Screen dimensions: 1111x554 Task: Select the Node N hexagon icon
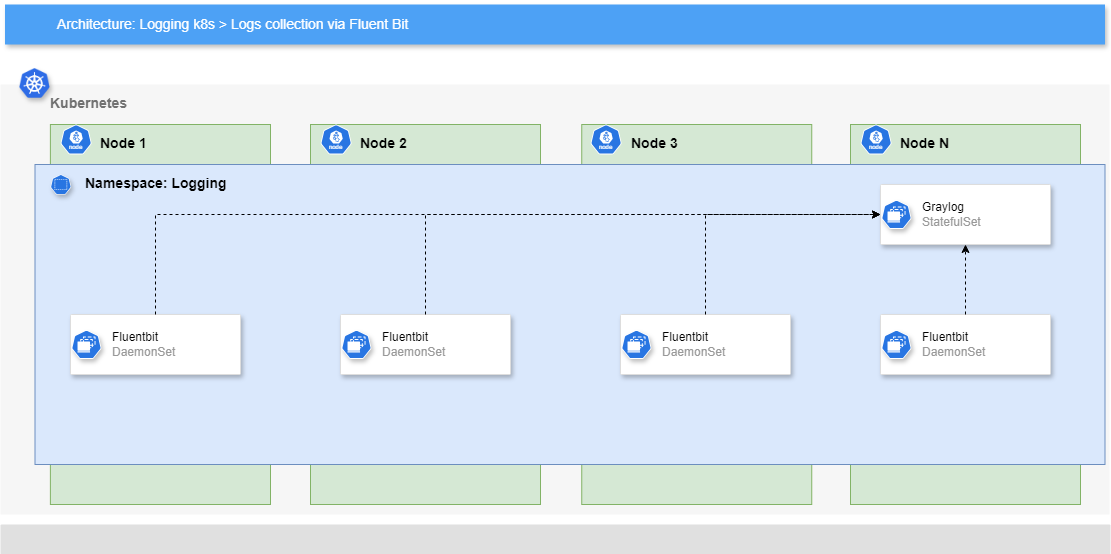[x=876, y=140]
